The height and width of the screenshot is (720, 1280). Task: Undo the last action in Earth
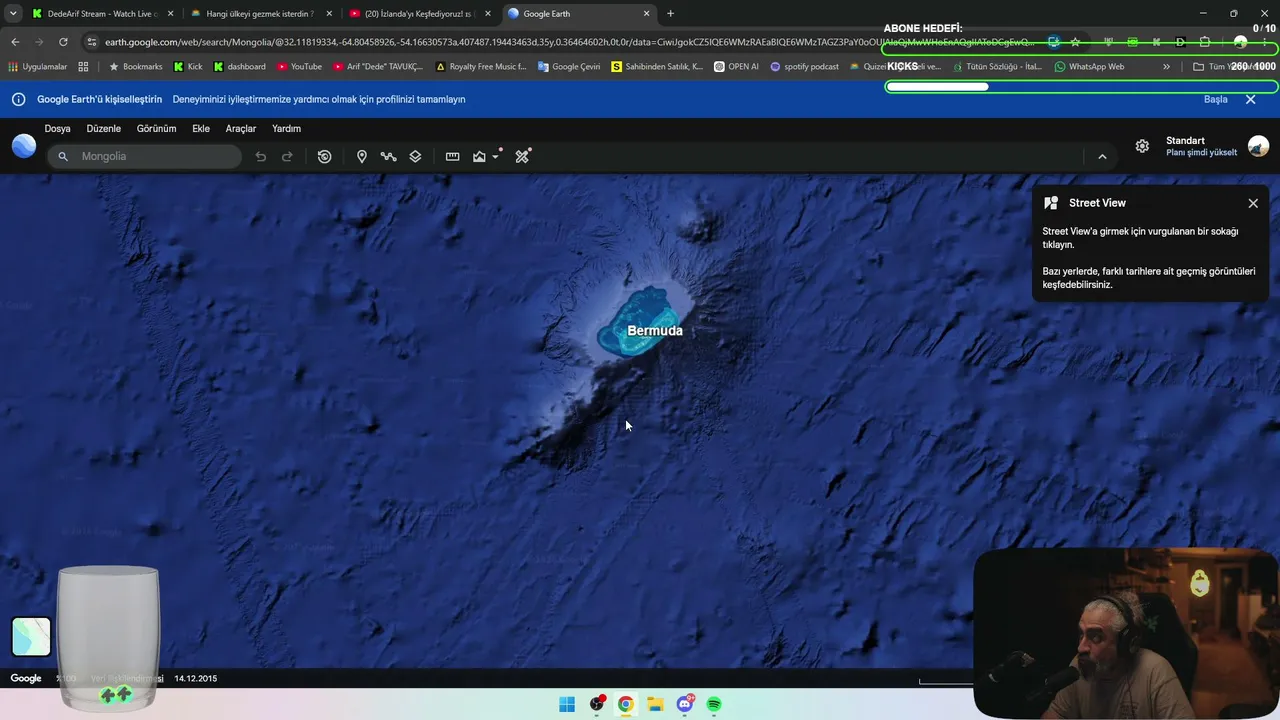click(x=261, y=156)
